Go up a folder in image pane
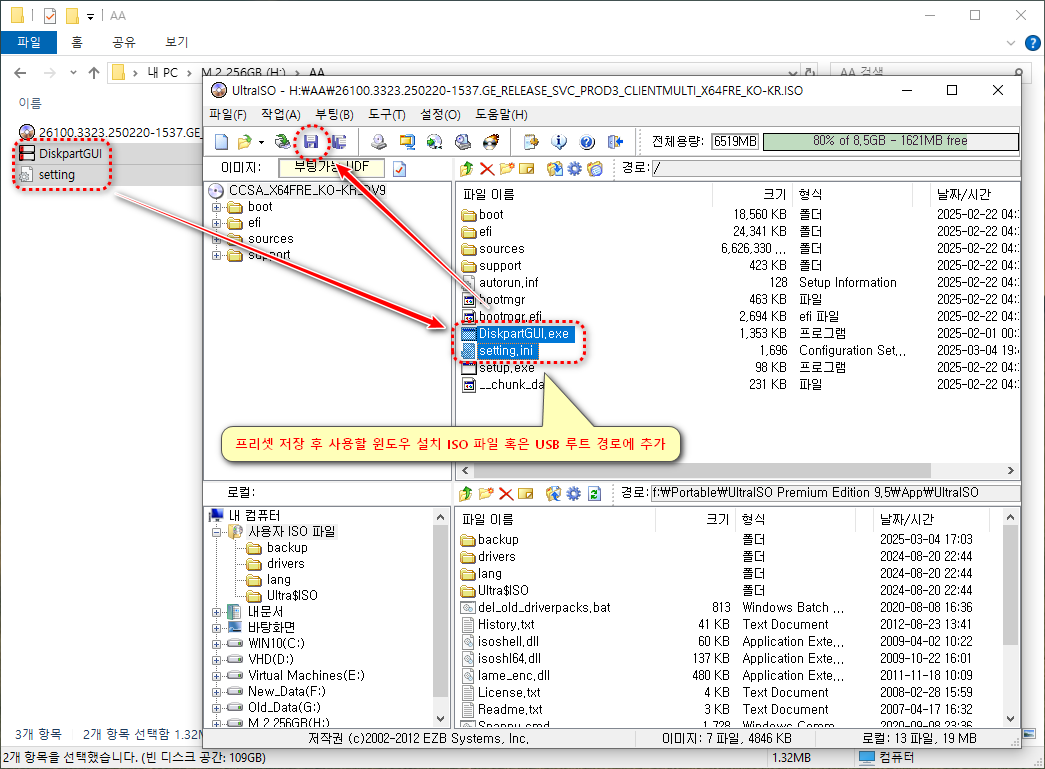Viewport: 1045px width, 769px height. coord(467,169)
